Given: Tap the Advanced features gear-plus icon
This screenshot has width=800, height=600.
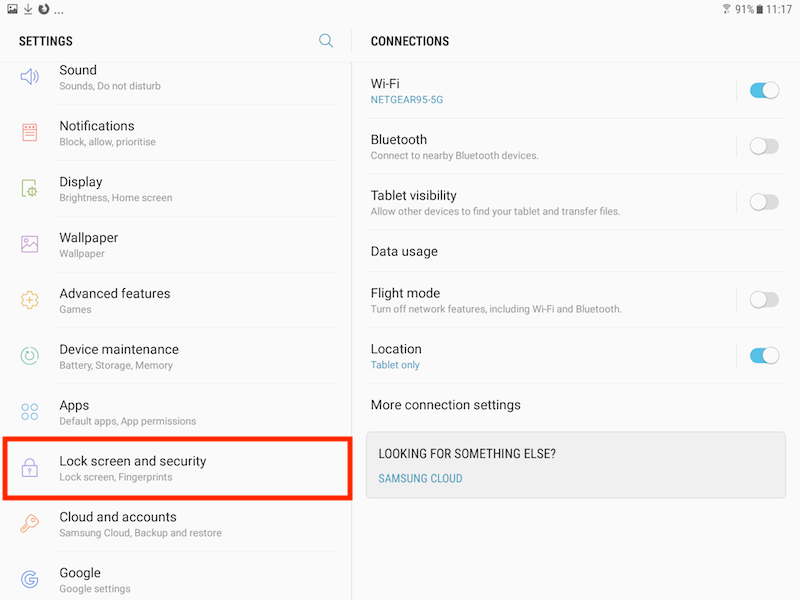Looking at the screenshot, I should [x=30, y=300].
